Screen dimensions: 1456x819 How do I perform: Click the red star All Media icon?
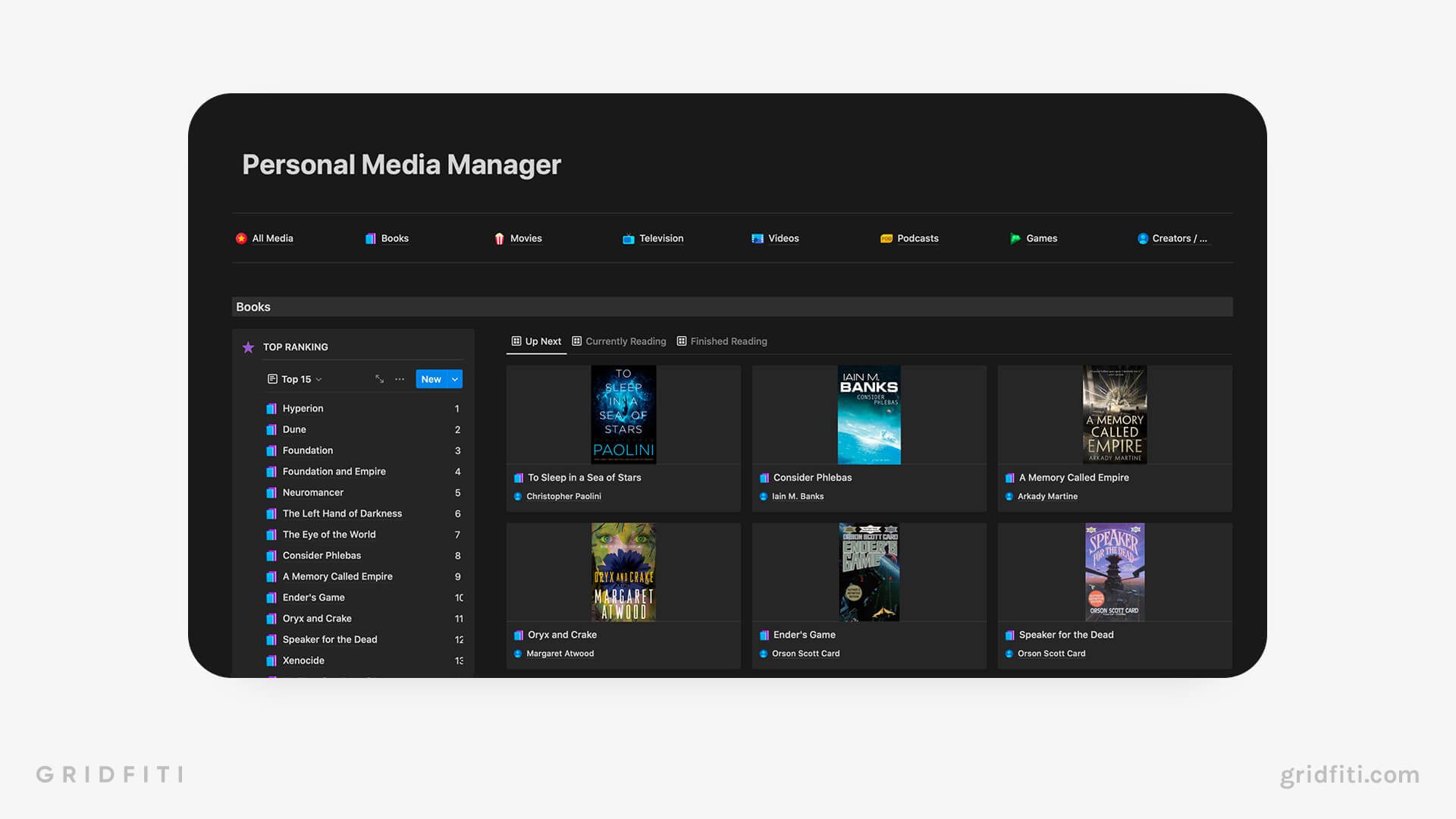[x=241, y=238]
